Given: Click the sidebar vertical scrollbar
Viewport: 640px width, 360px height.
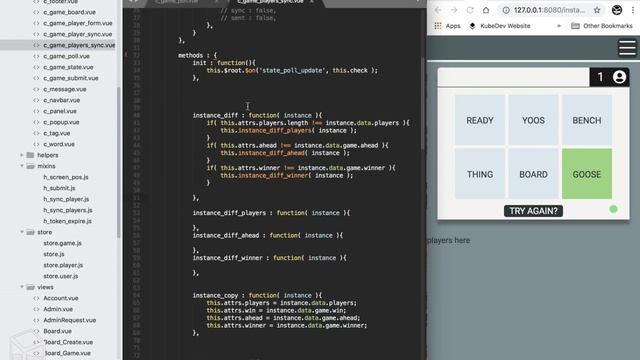Looking at the screenshot, I should click(119, 162).
